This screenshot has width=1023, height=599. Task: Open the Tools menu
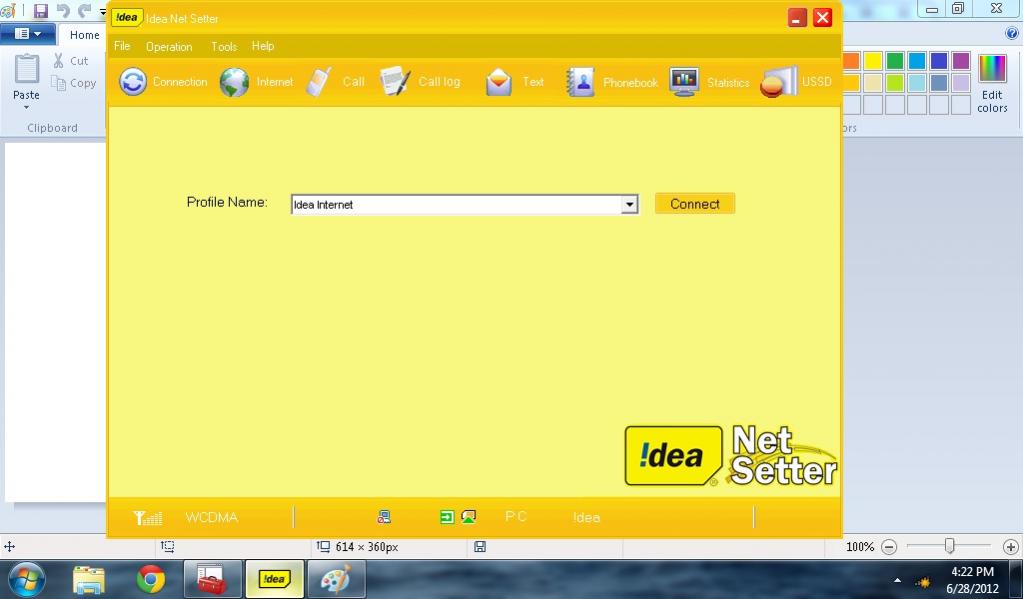tap(224, 46)
